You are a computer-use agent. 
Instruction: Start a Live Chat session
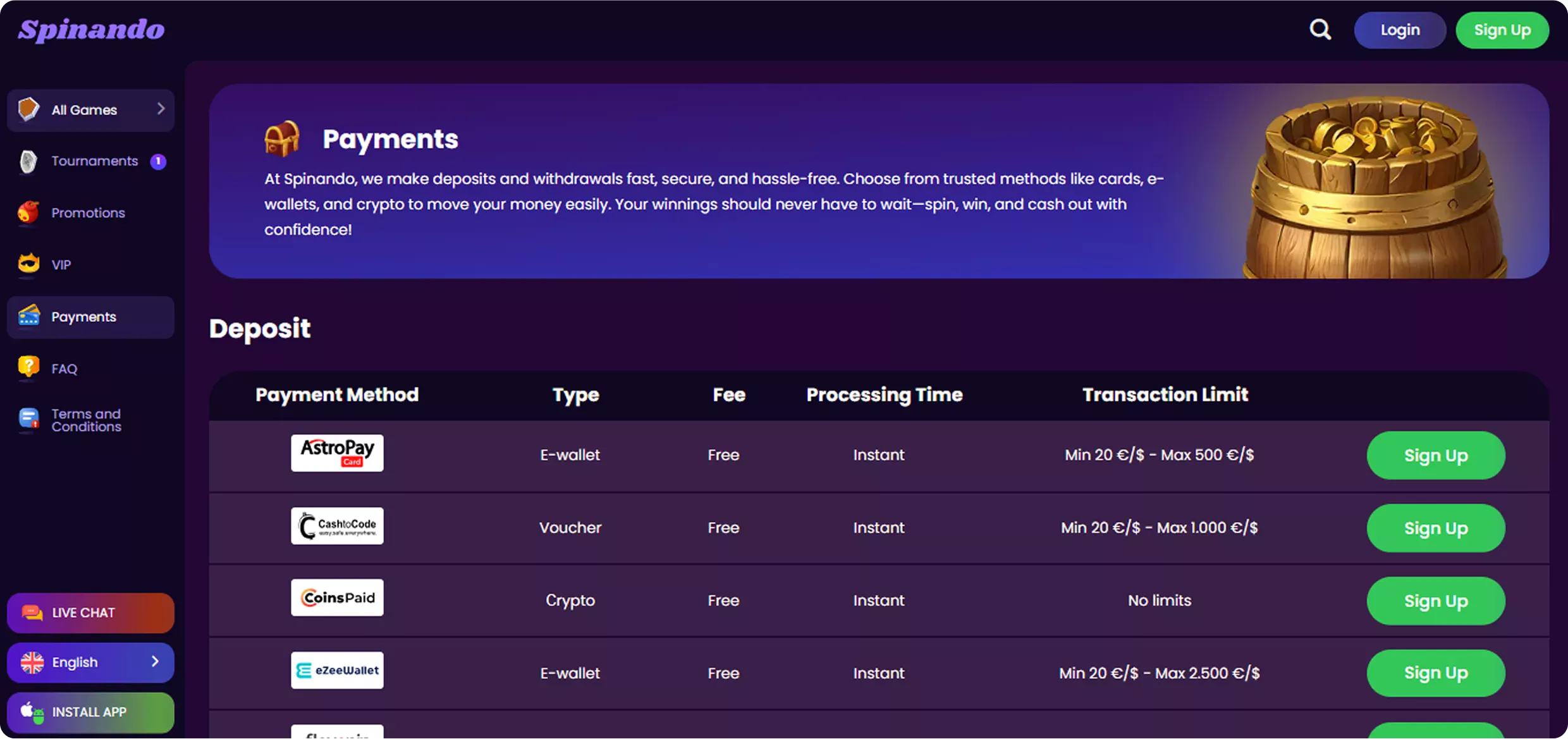pos(90,613)
